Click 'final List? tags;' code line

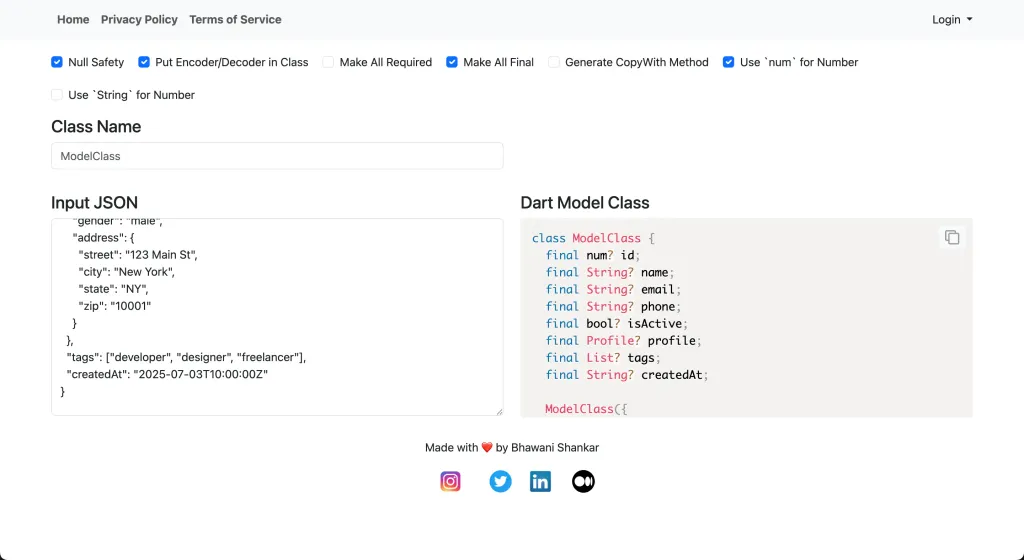[x=603, y=357]
